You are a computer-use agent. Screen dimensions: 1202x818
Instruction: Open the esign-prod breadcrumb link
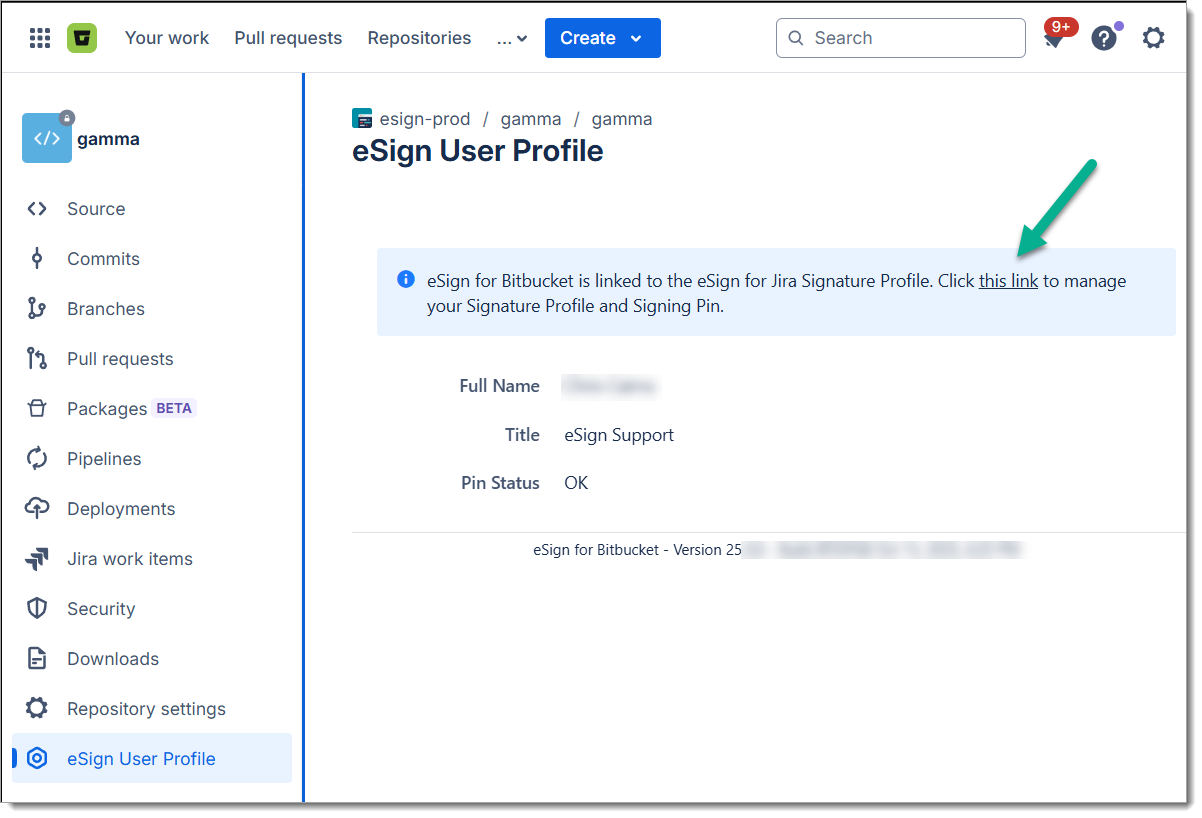click(x=424, y=119)
